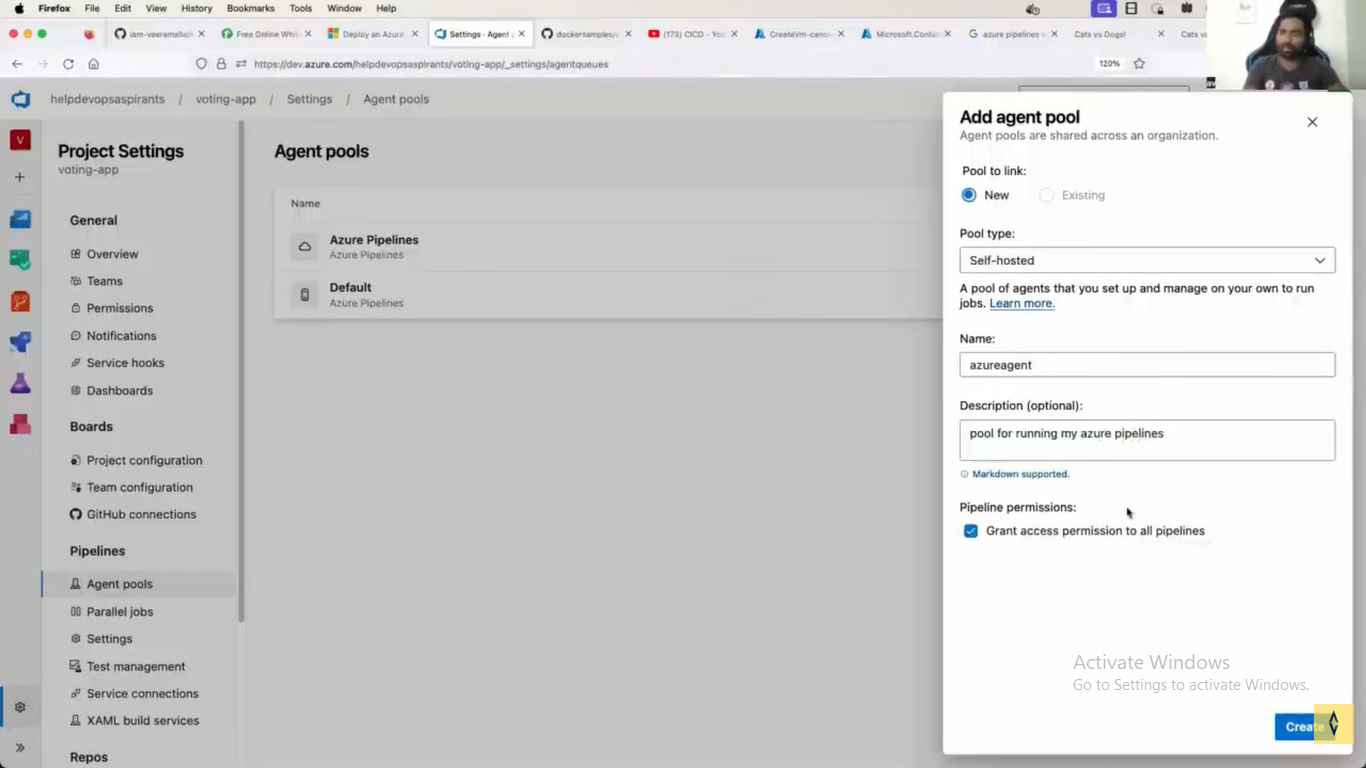Click the Create button

[1300, 727]
